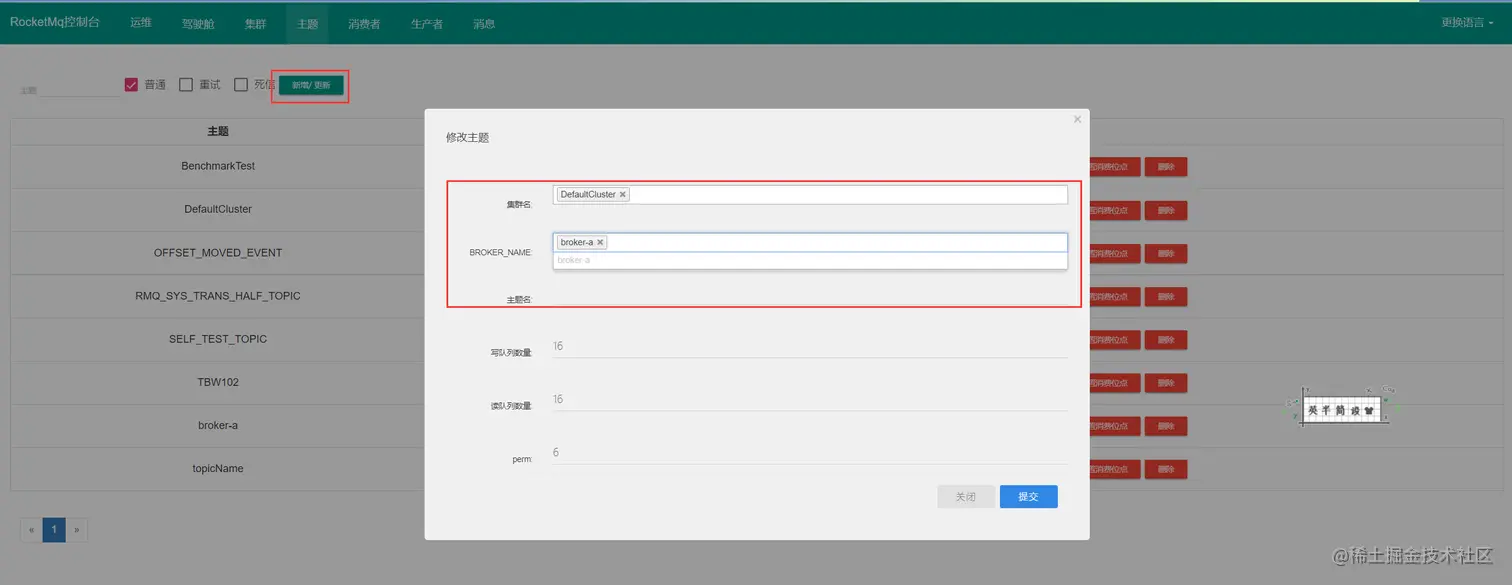This screenshot has width=1512, height=585.
Task: Open the 更换语言 language dropdown
Action: point(1467,23)
